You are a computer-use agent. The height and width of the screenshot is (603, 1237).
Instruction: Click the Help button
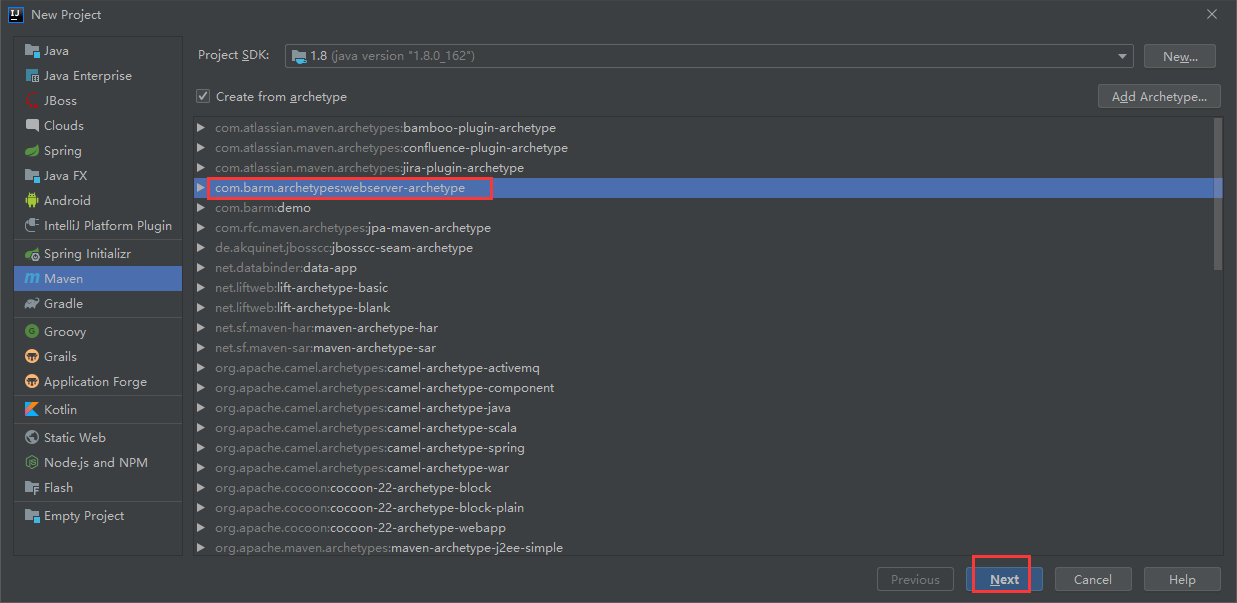pyautogui.click(x=1182, y=579)
